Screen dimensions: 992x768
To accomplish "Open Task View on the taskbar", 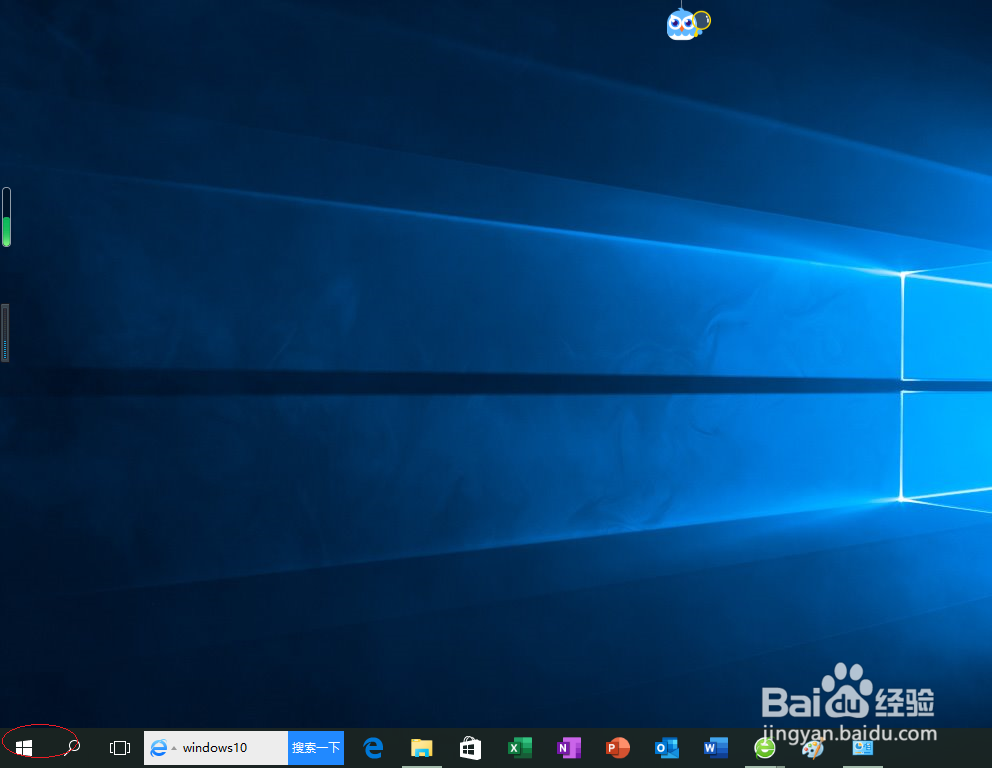I will [x=119, y=747].
